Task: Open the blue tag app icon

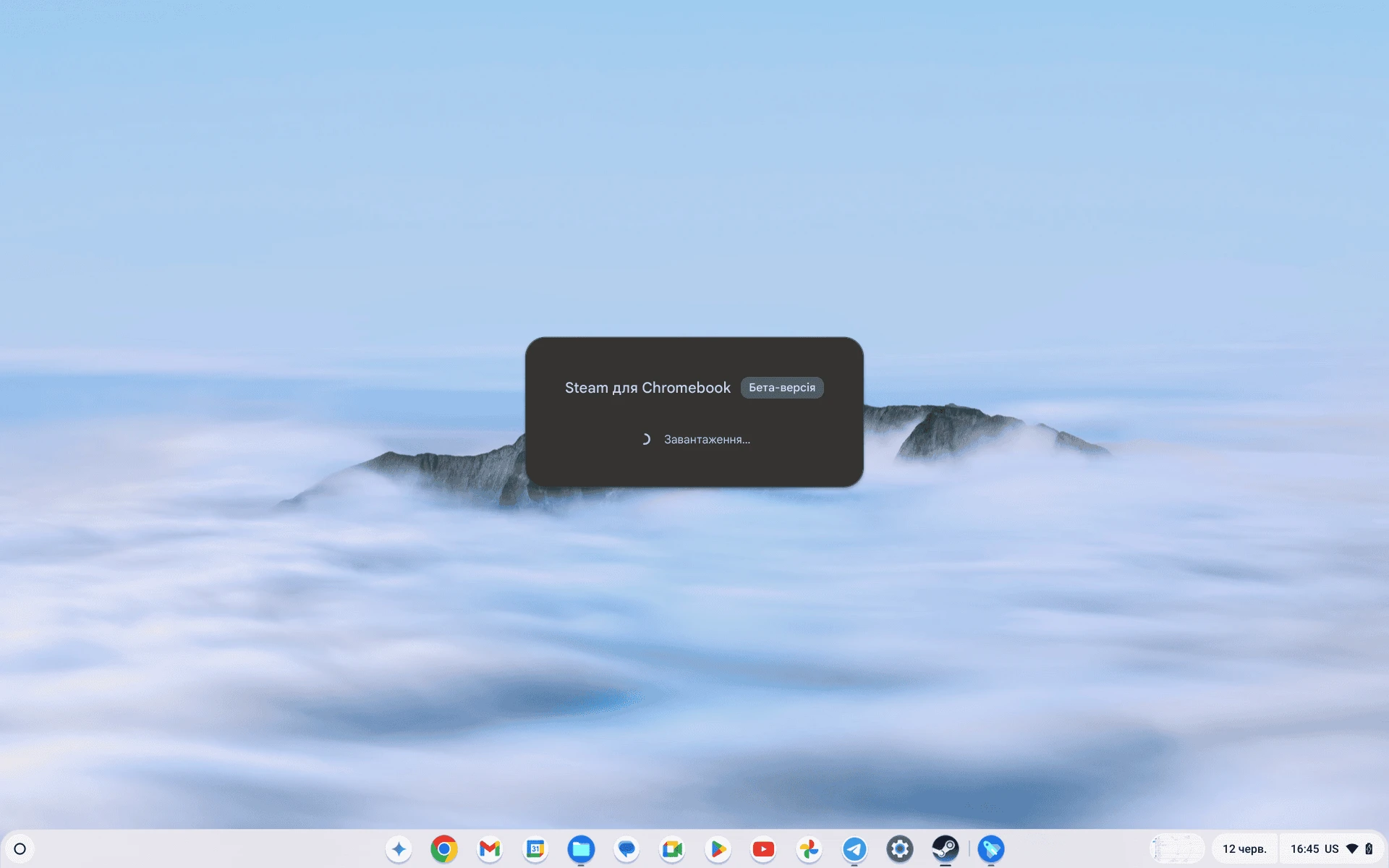Action: (x=991, y=848)
